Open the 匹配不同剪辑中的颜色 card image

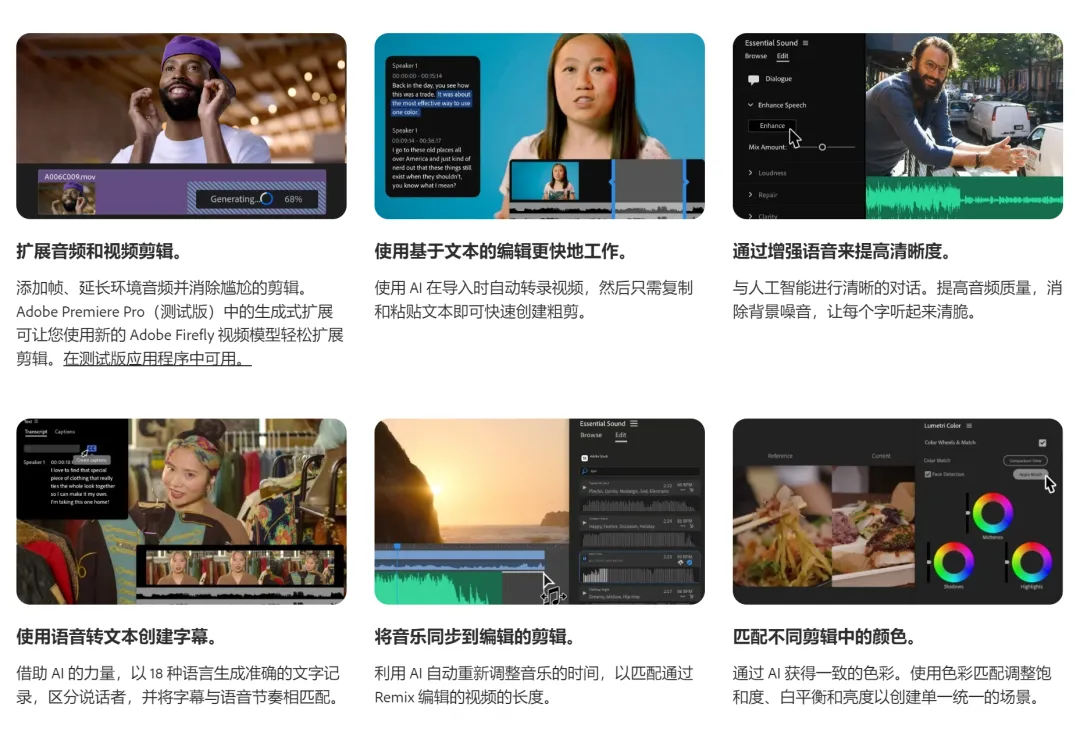click(897, 512)
